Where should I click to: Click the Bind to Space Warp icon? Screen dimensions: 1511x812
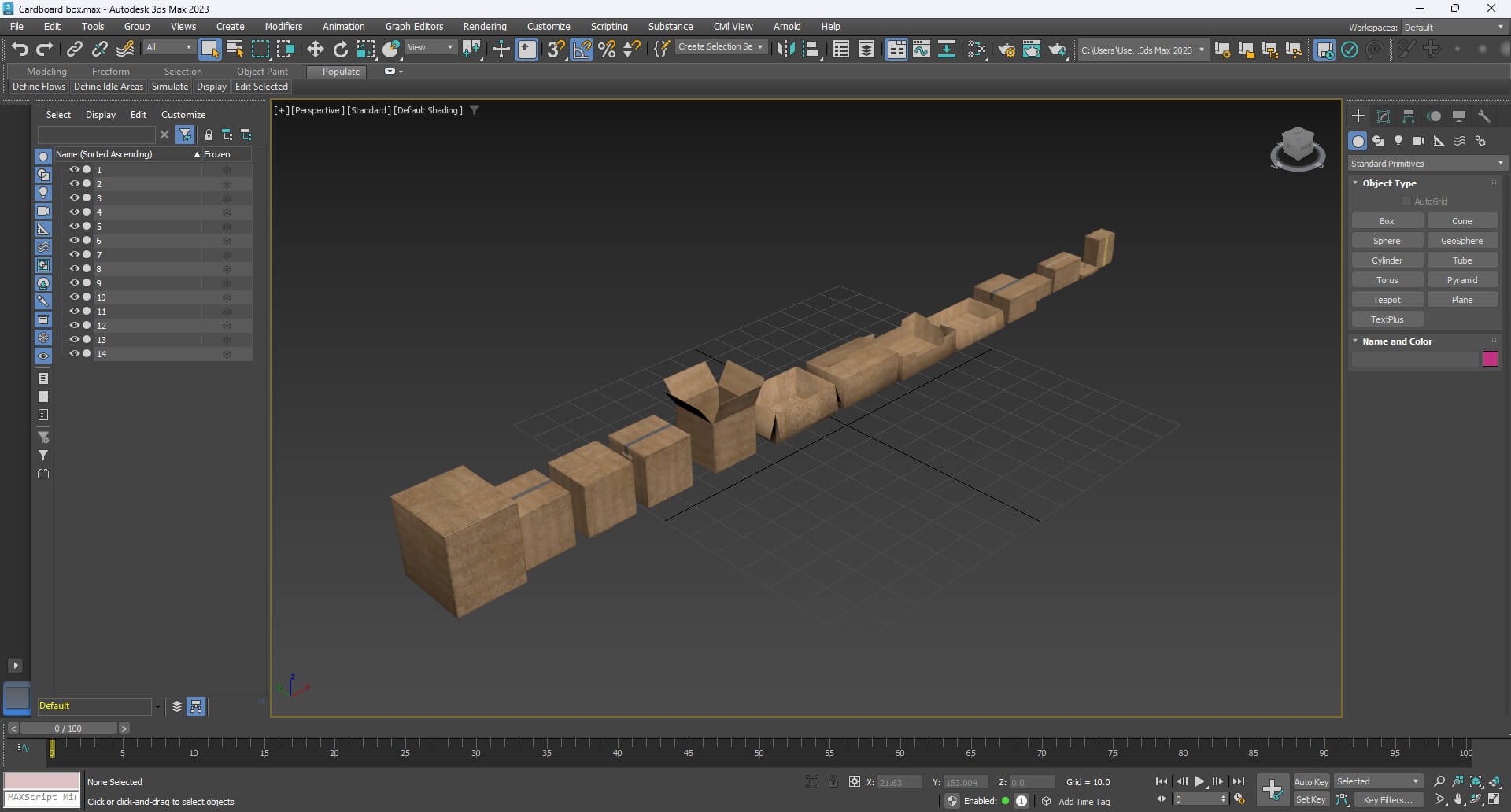[125, 49]
